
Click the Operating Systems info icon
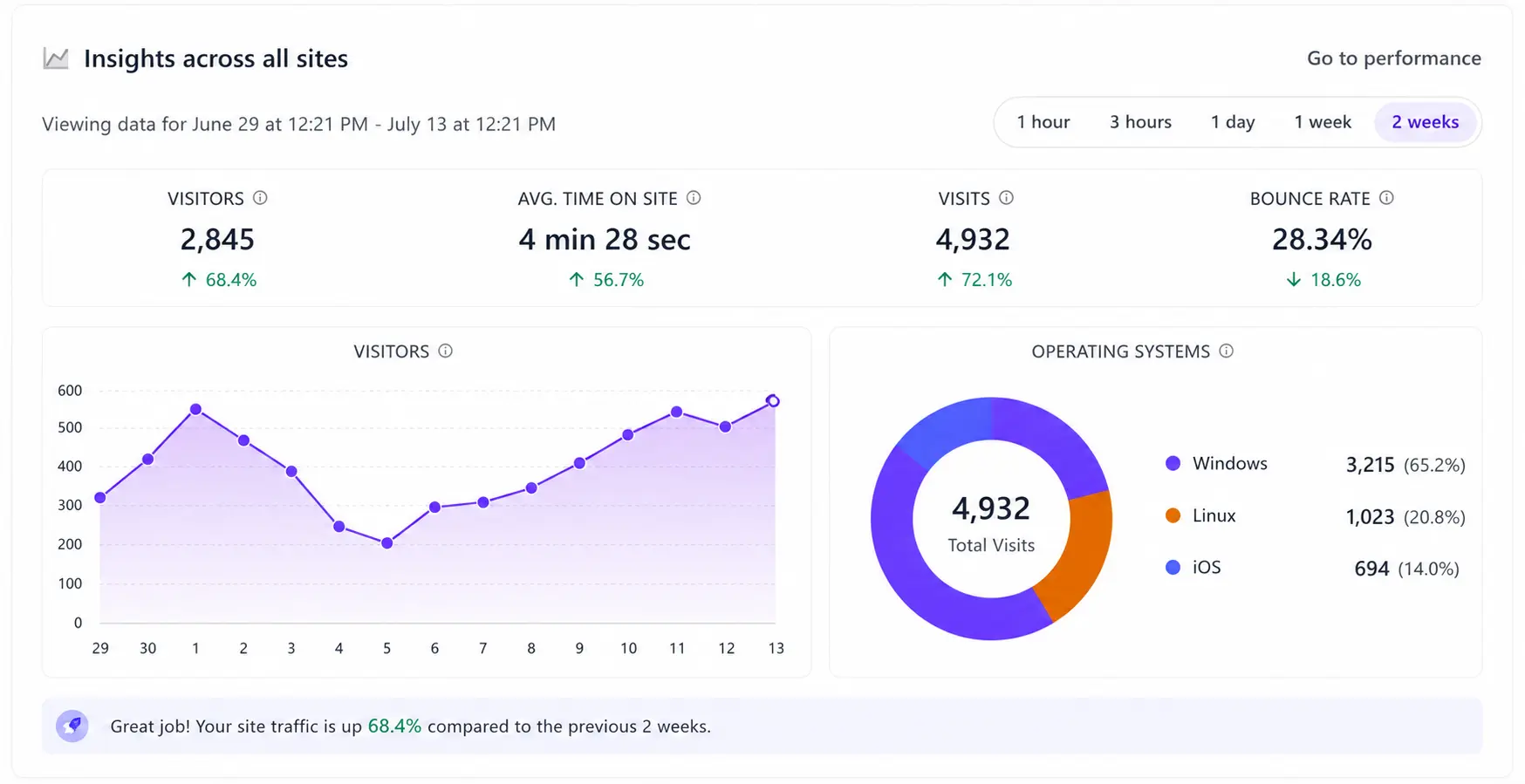(x=1226, y=351)
